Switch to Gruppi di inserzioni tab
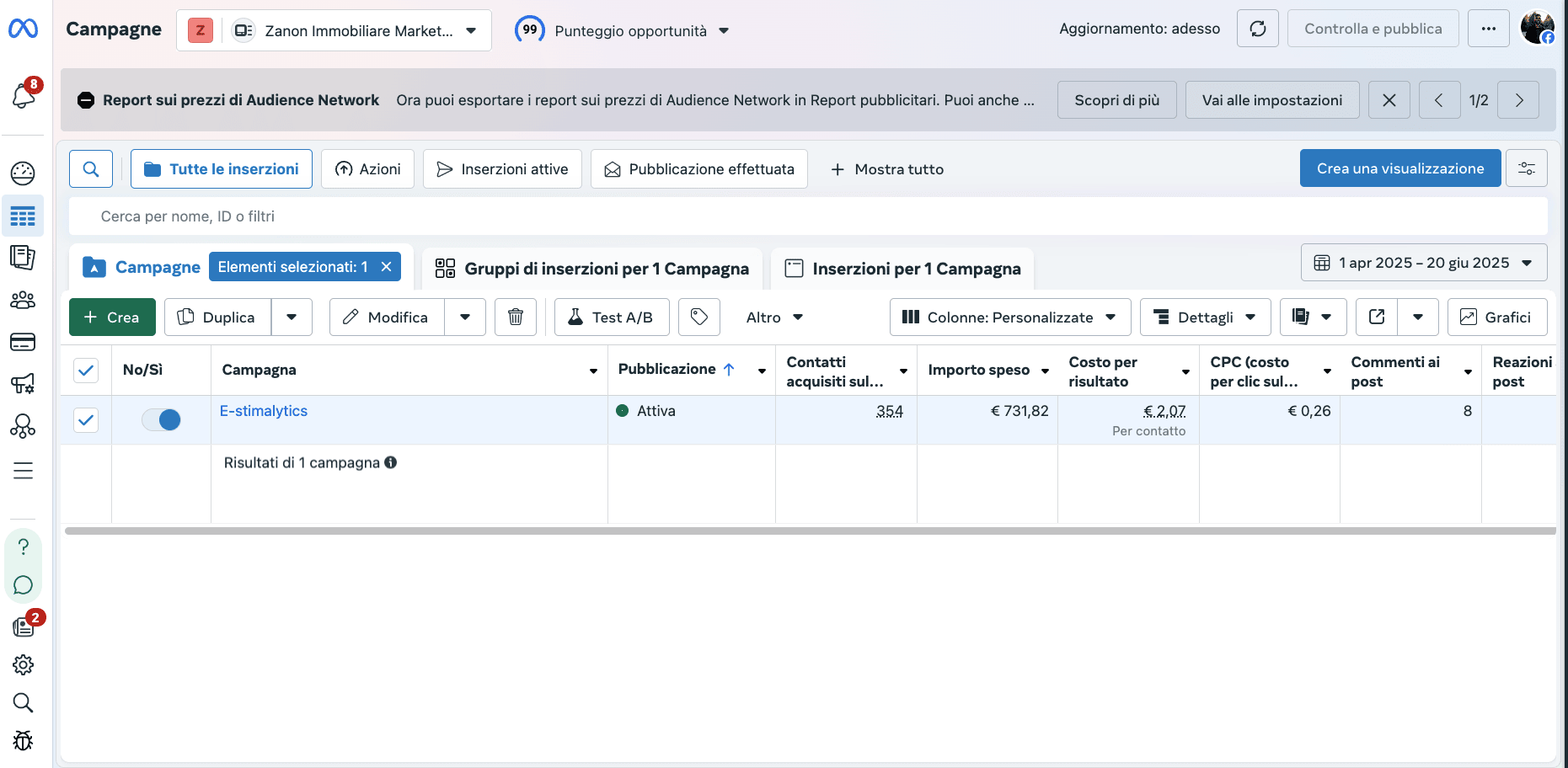The width and height of the screenshot is (1568, 768). (591, 269)
